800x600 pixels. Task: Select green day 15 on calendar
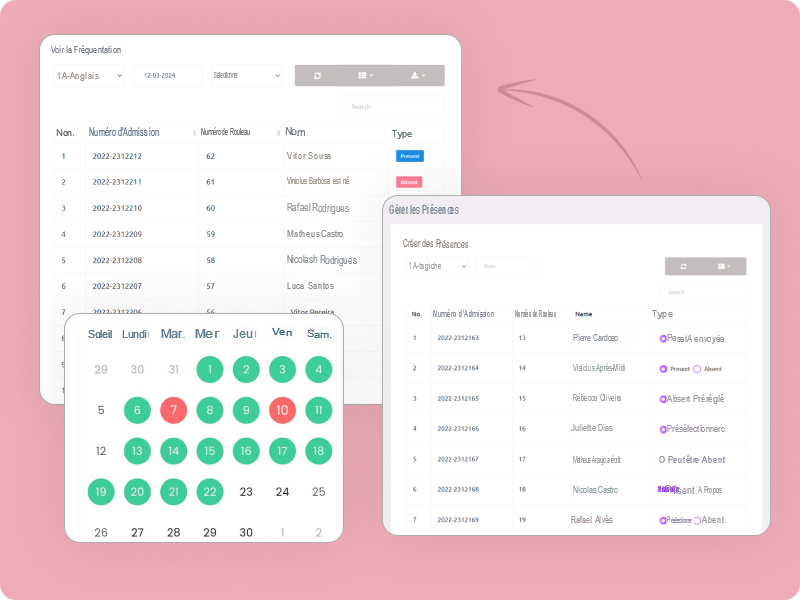pos(209,451)
